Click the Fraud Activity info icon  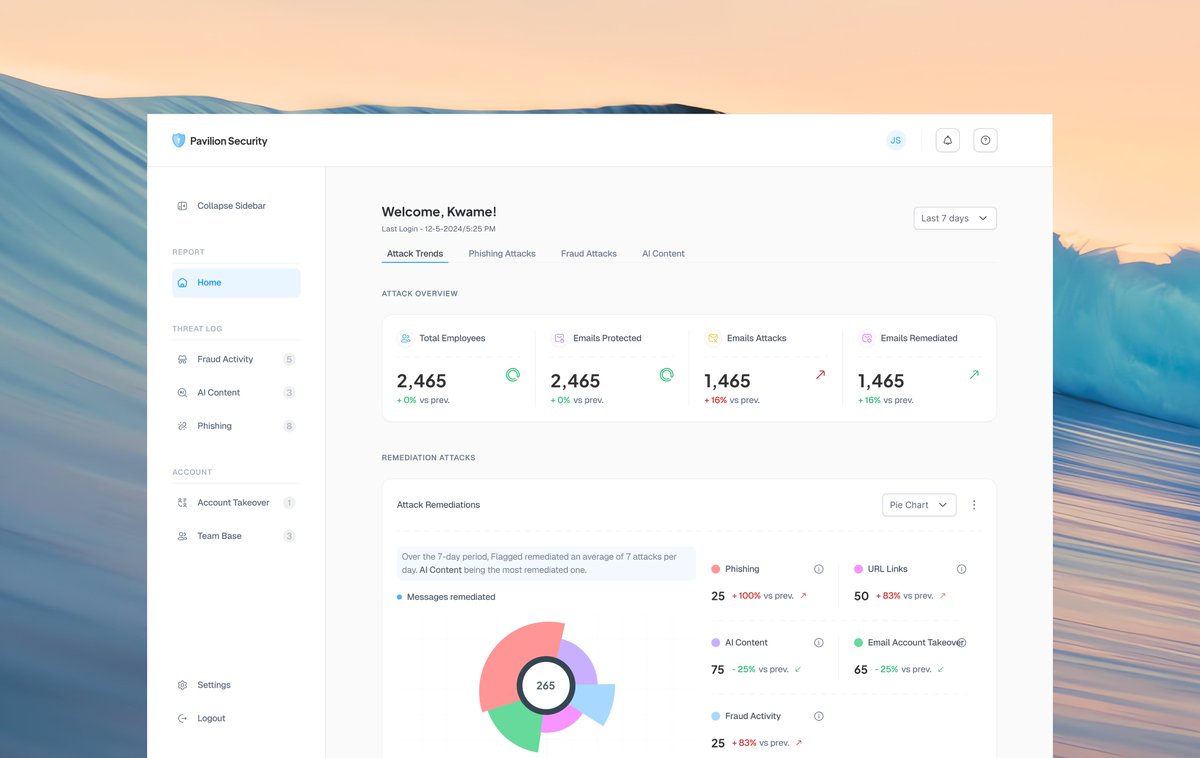[x=819, y=716]
